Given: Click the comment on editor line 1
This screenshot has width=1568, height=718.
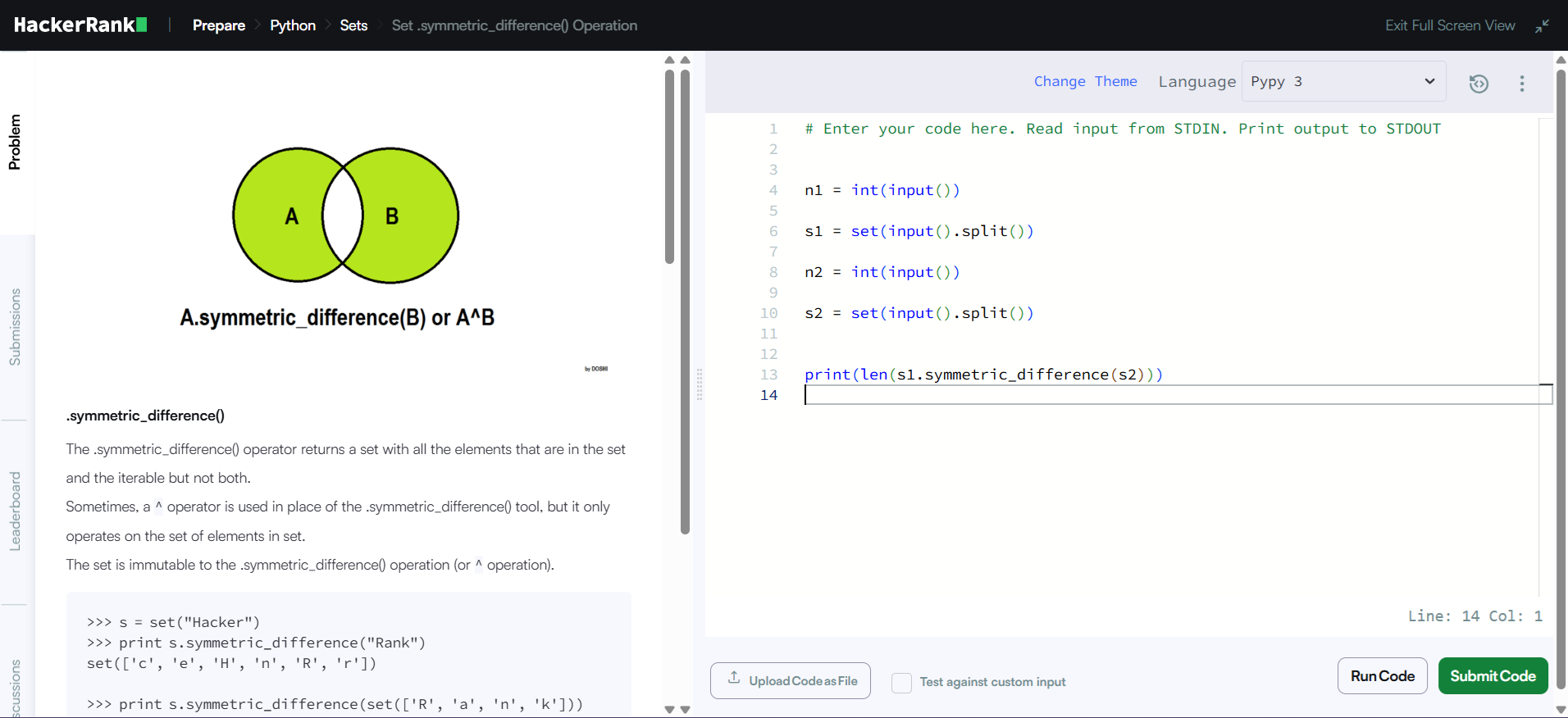Looking at the screenshot, I should (1123, 129).
